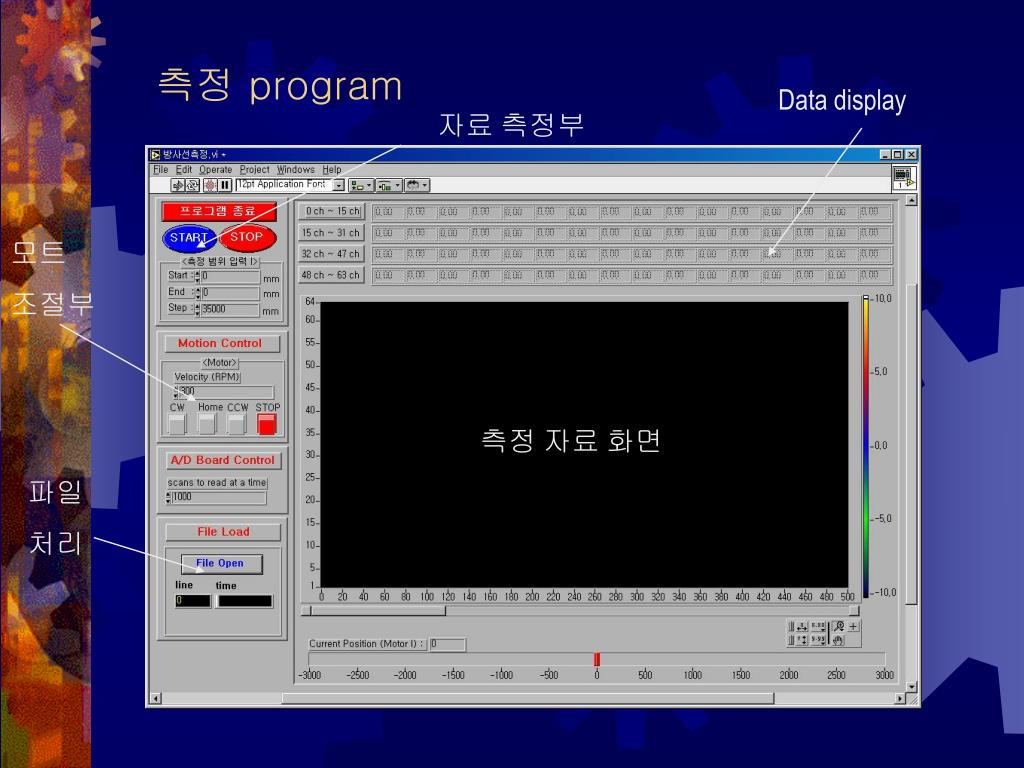Image resolution: width=1024 pixels, height=768 pixels.
Task: Select the graph zoom tool
Action: tap(839, 626)
